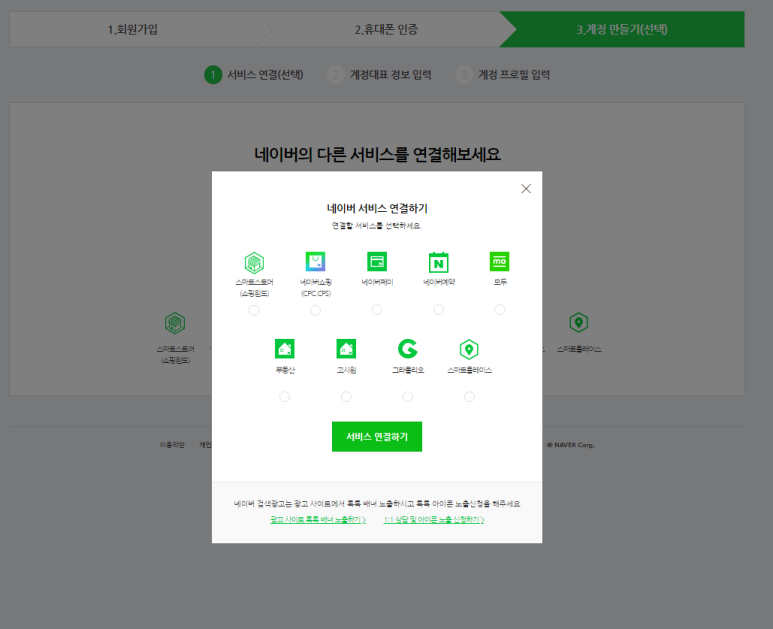Click the NAVER Corp. footer text
Viewport: 773px width, 629px height.
coord(570,445)
